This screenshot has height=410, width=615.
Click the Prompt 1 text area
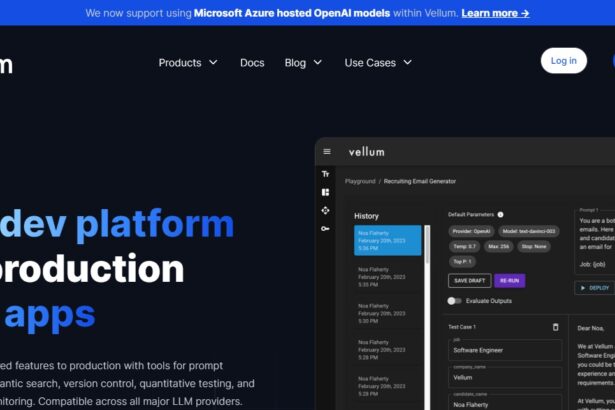tap(595, 241)
